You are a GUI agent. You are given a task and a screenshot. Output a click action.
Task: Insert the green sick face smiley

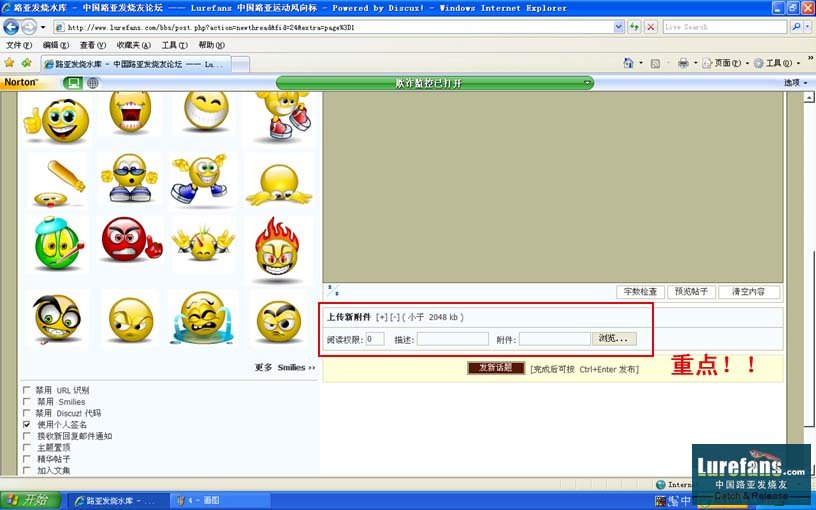tap(58, 243)
